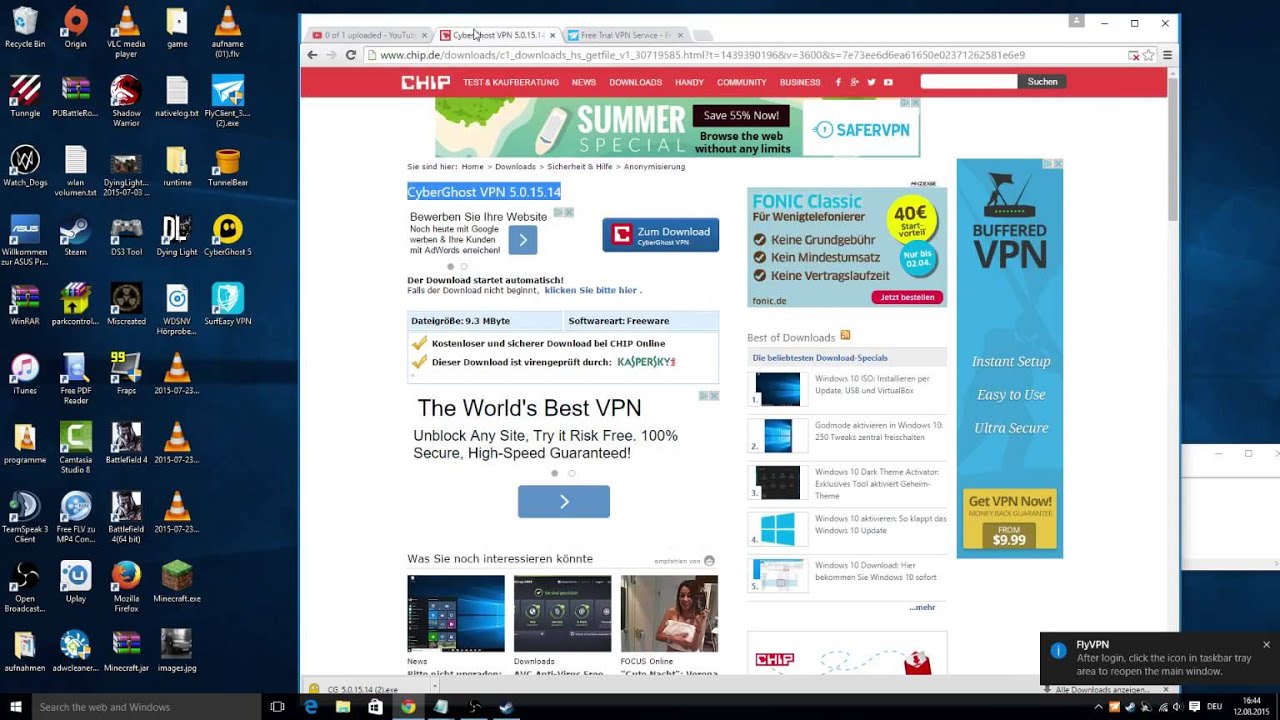Viewport: 1280px width, 720px height.
Task: Open Minecraft.exe desktop icon
Action: tap(177, 582)
